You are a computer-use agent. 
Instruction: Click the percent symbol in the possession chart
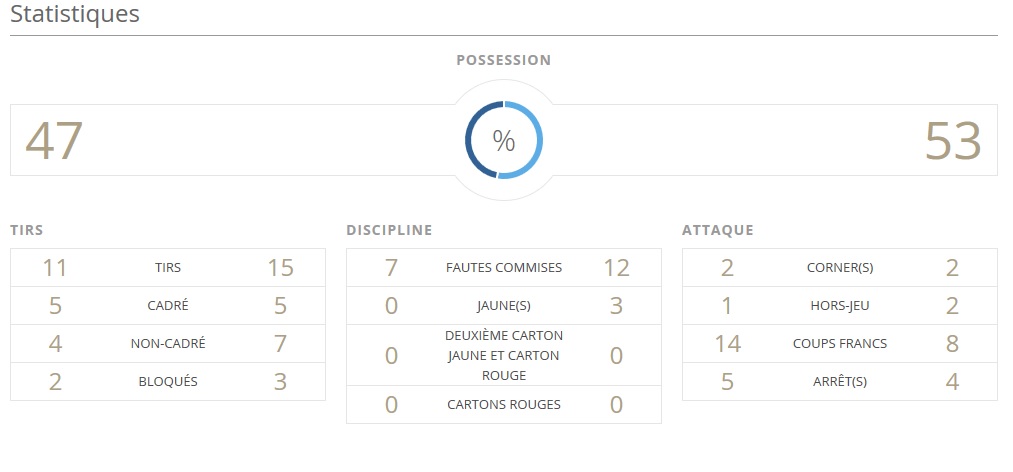pos(504,141)
